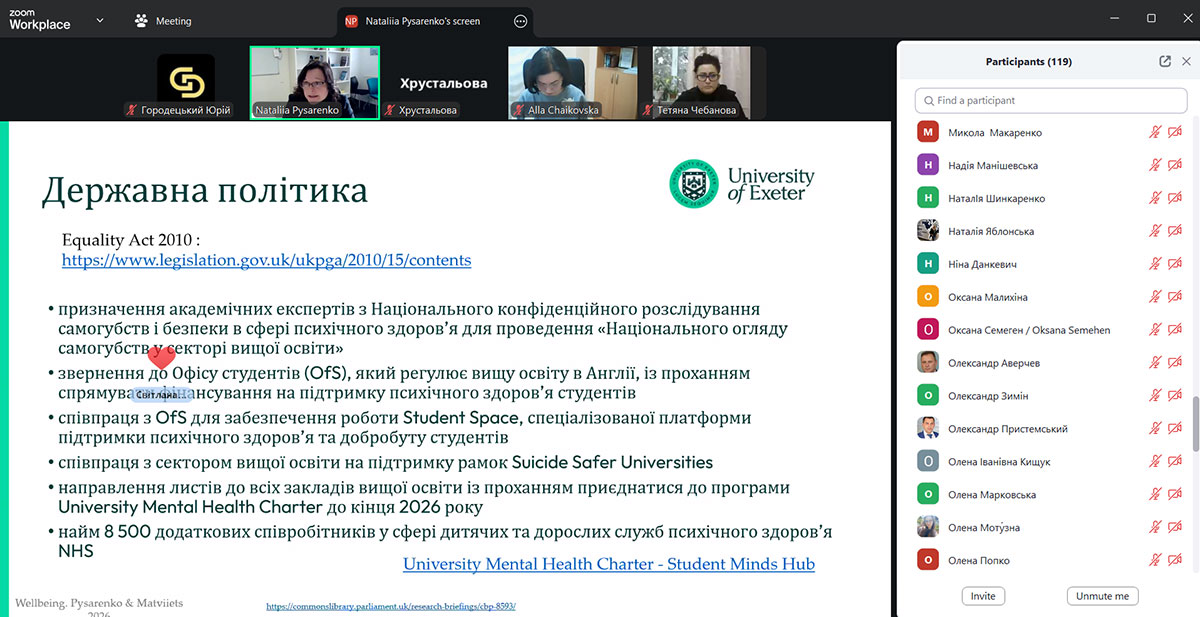Click the Invite button

click(x=983, y=596)
